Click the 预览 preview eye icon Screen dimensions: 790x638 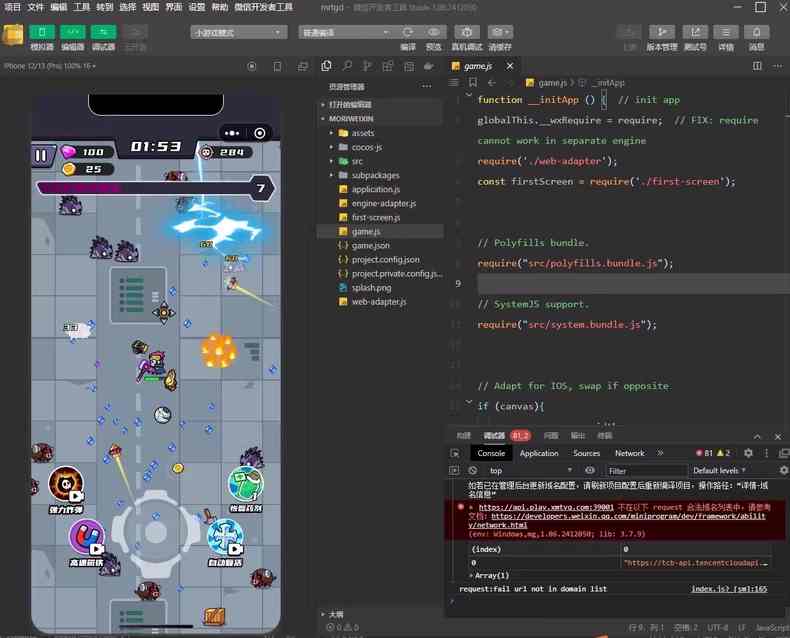(x=433, y=32)
